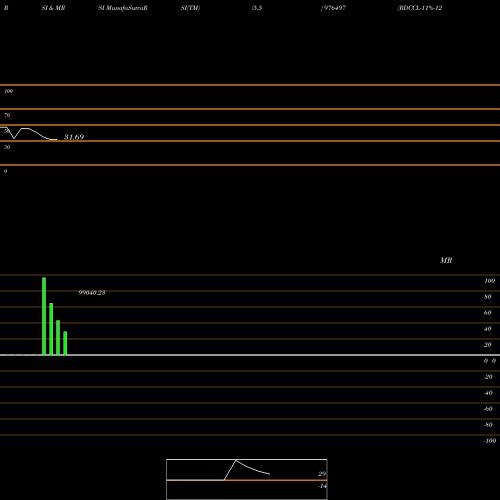500x500 pixels.
Task: Click the 99040.23 value label
Action: pos(92,293)
